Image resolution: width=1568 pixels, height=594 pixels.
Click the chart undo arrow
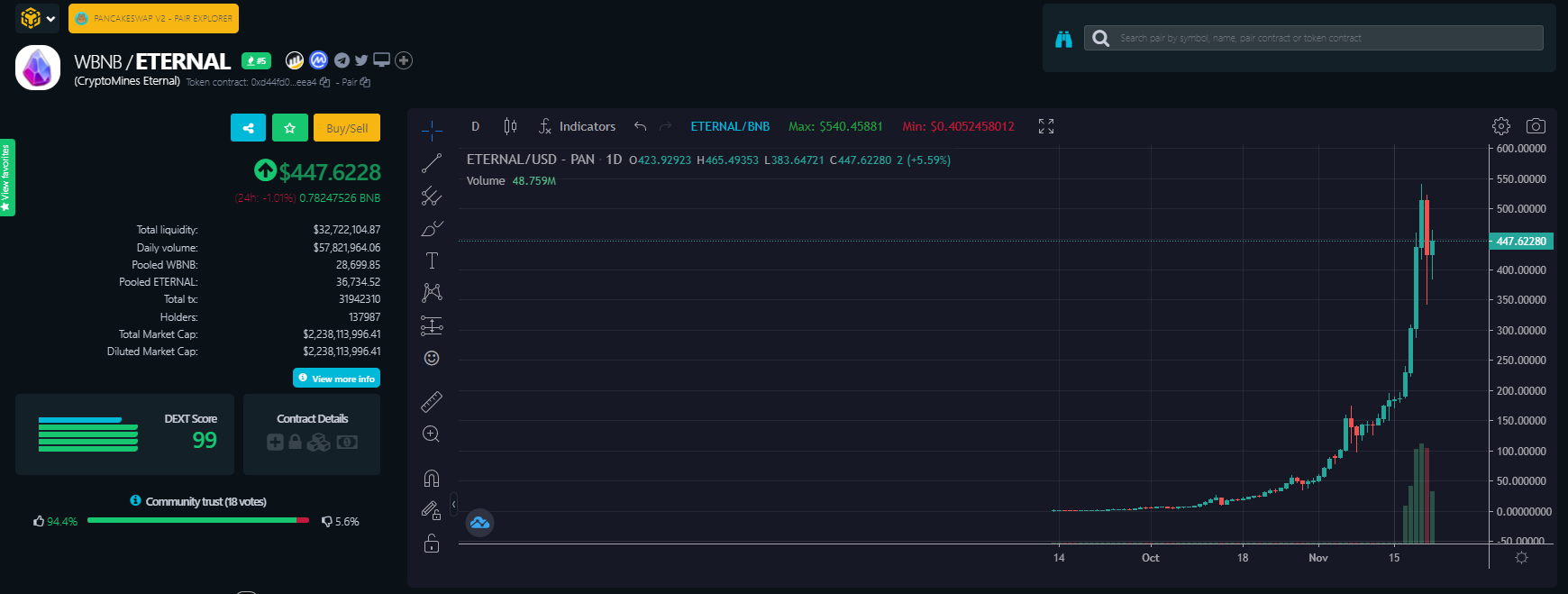[x=640, y=126]
